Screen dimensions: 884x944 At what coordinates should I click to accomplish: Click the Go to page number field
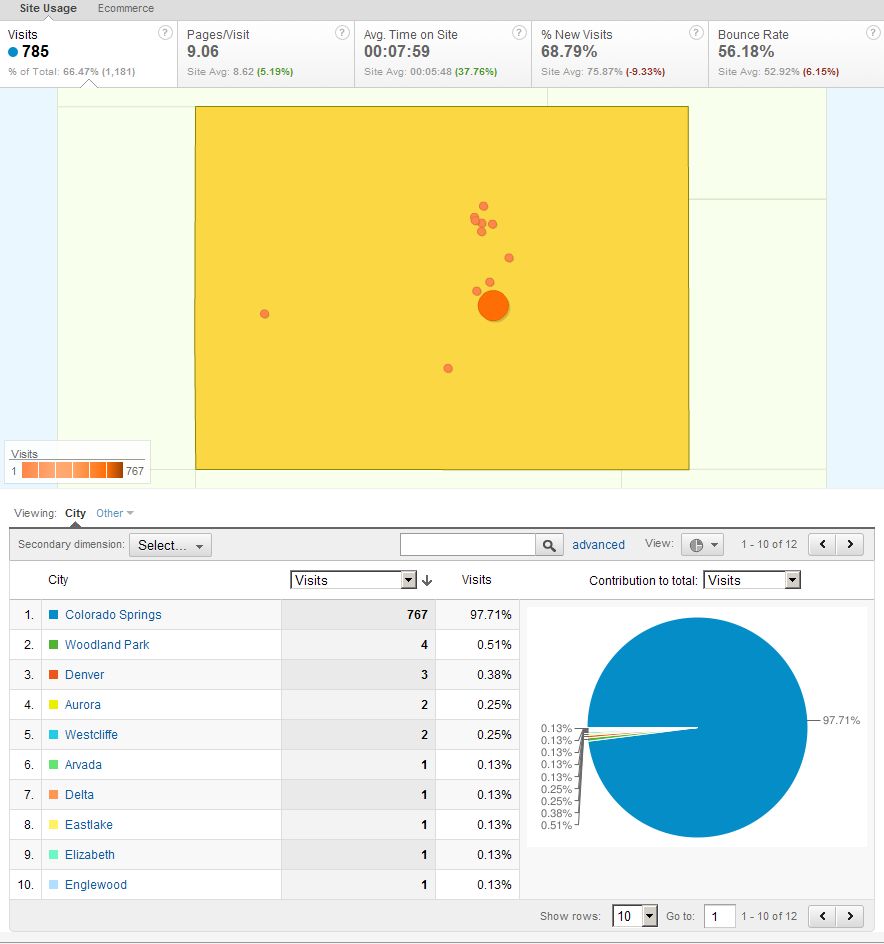pos(720,916)
